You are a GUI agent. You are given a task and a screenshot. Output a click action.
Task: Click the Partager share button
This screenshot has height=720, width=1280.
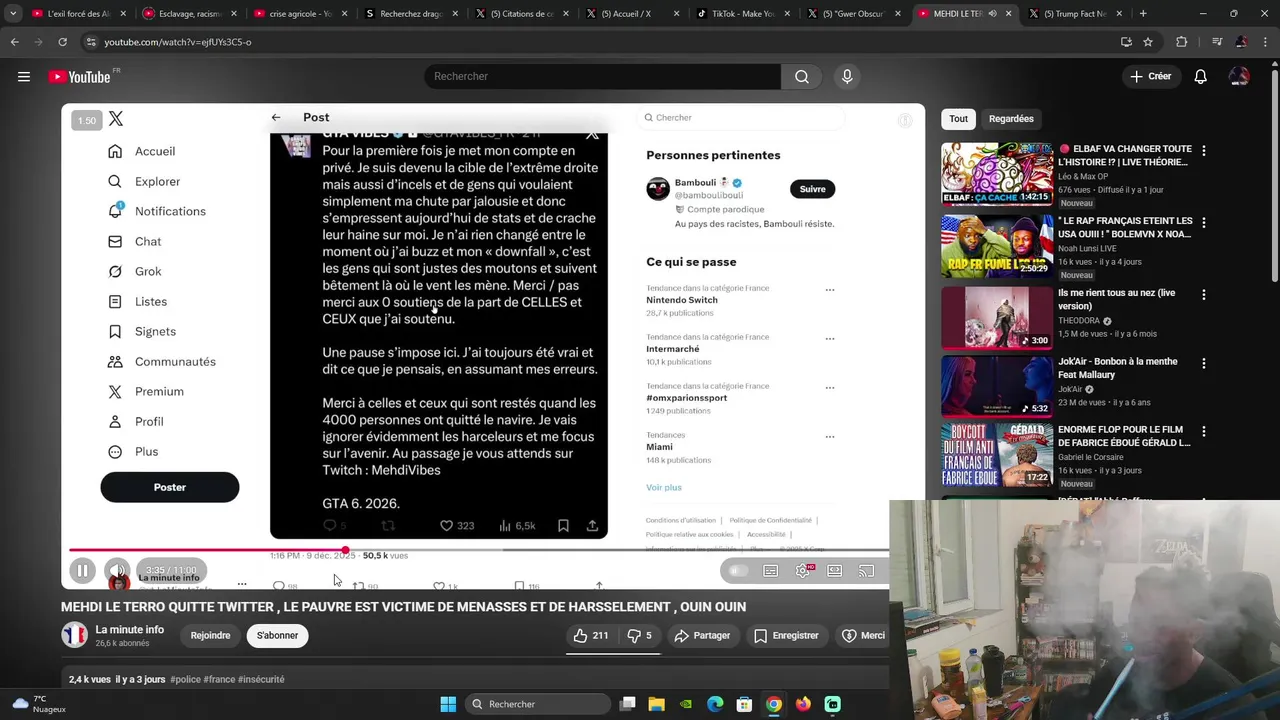pyautogui.click(x=702, y=635)
